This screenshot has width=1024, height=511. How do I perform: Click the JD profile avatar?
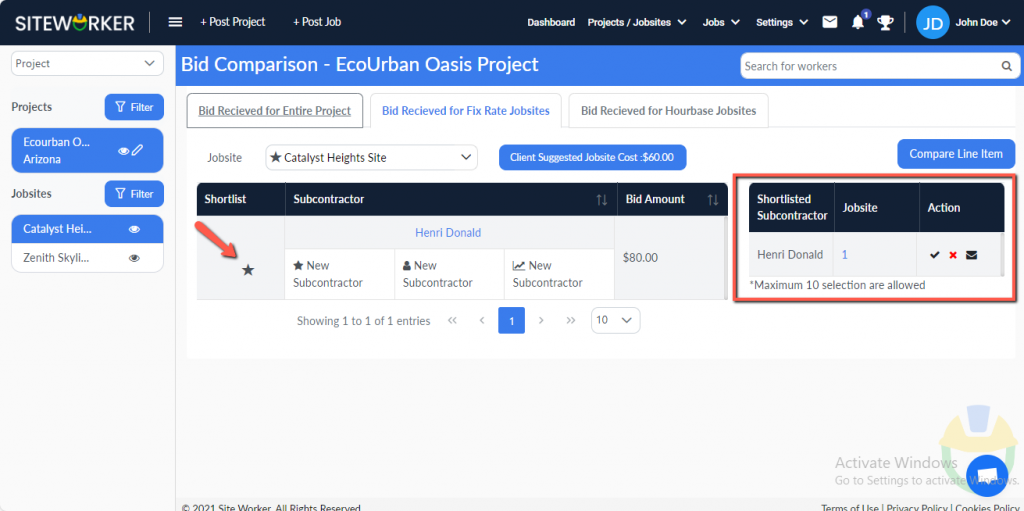click(933, 23)
